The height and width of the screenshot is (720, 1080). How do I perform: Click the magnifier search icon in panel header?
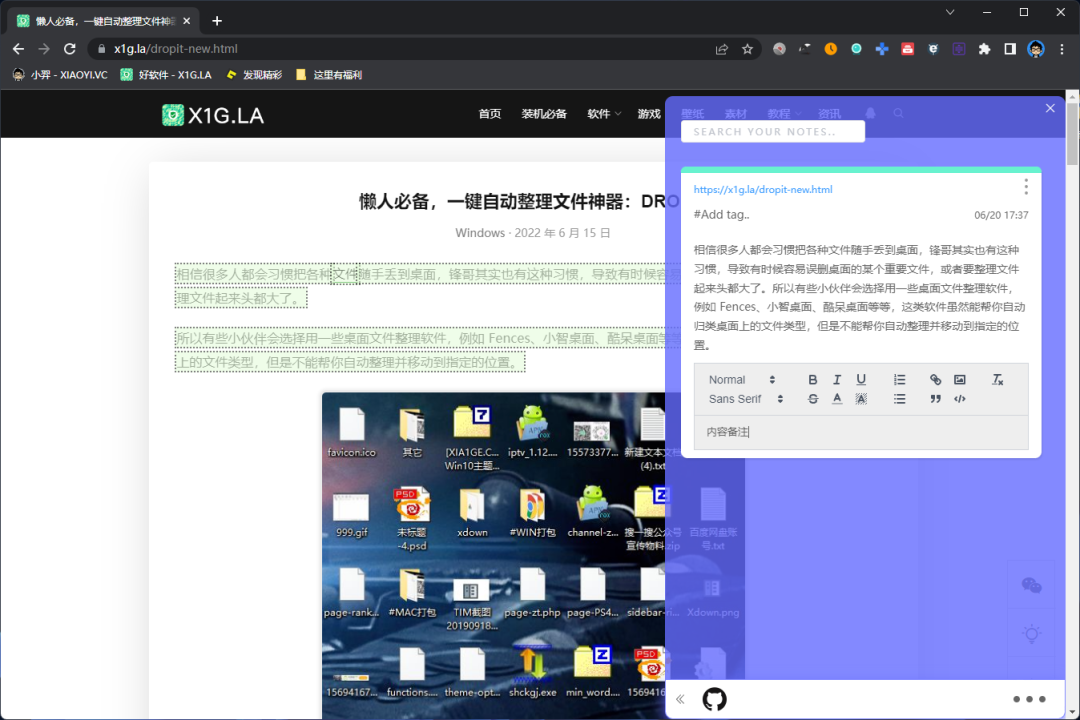[x=898, y=112]
